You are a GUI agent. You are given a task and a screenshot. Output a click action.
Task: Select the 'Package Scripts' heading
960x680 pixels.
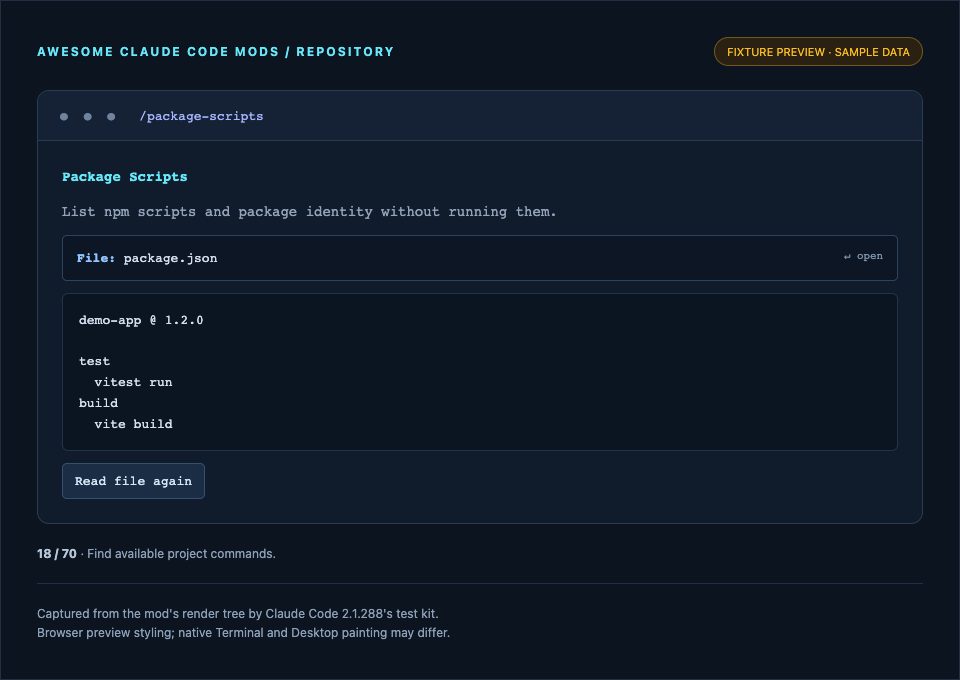[x=125, y=177]
